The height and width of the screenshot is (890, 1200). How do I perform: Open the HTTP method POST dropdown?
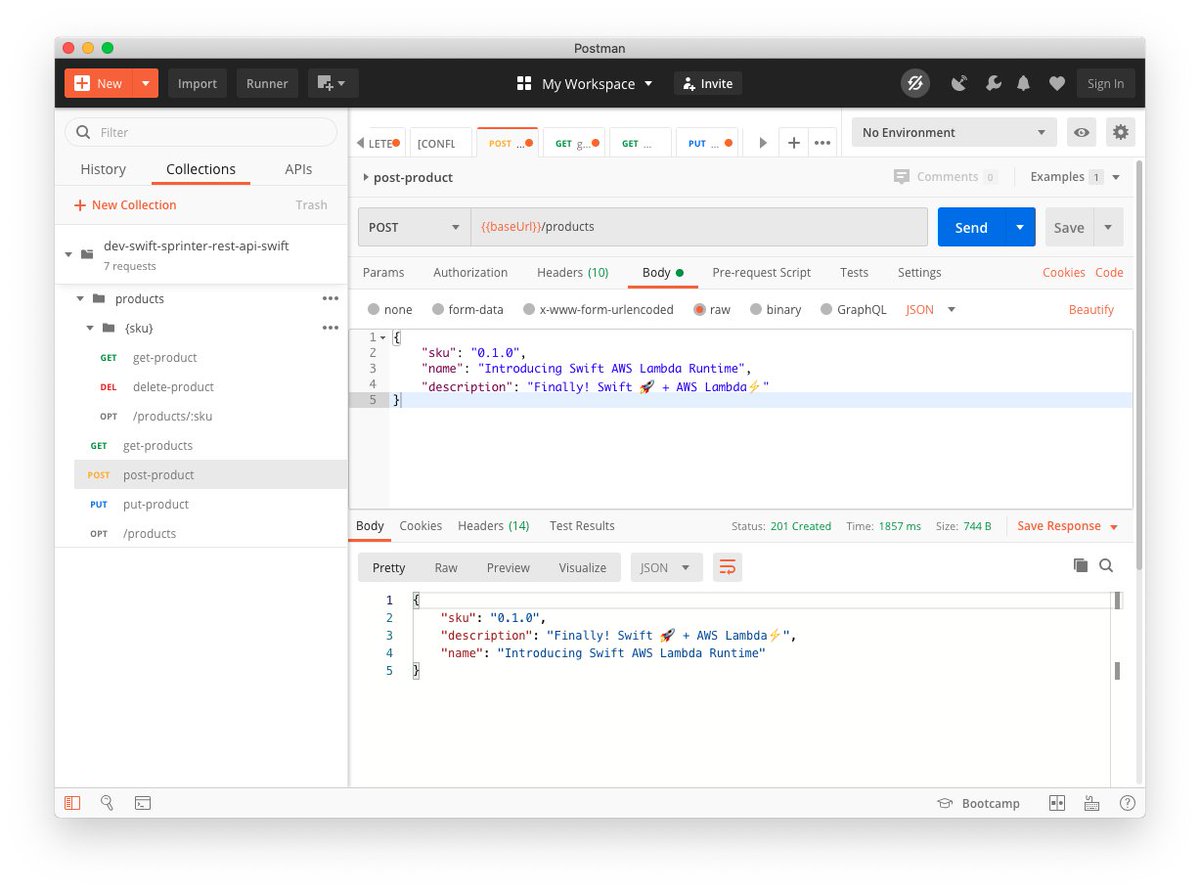coord(414,227)
